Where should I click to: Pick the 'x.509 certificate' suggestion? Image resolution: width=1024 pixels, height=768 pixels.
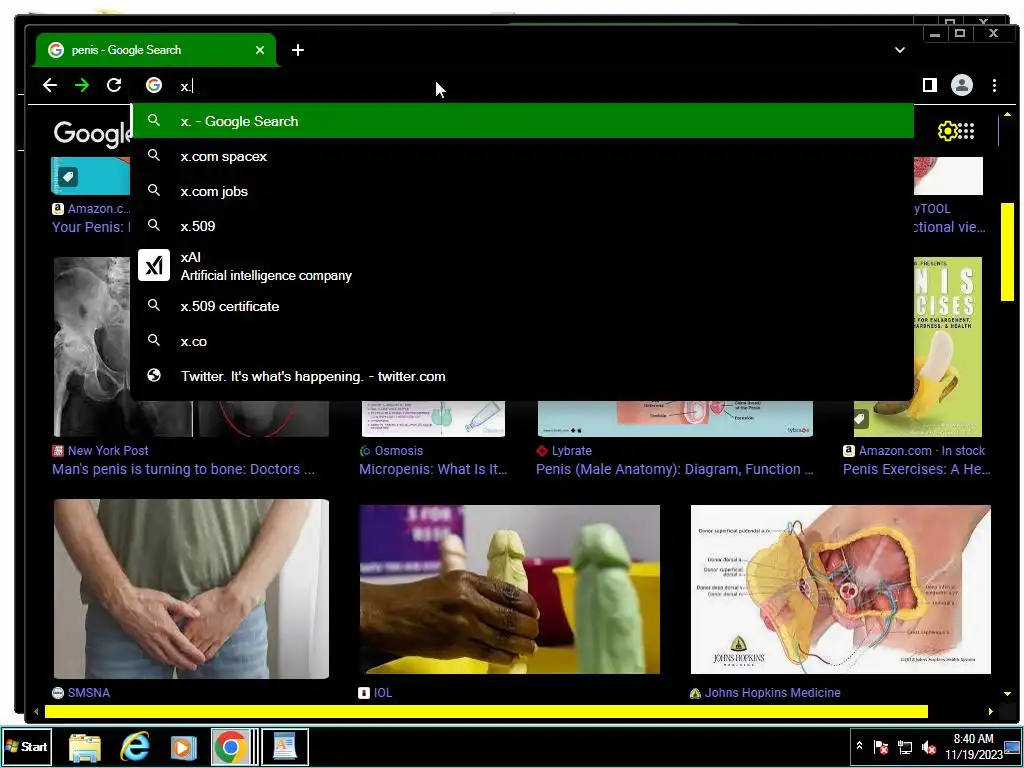(x=522, y=306)
